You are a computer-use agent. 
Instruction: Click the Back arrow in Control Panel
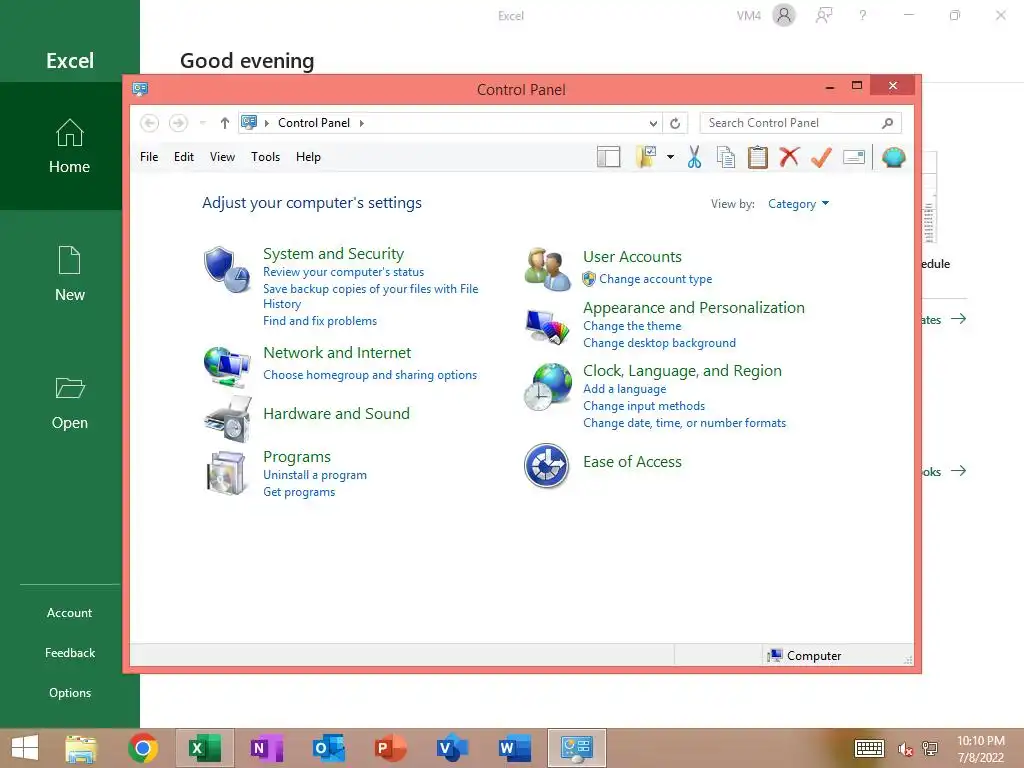coord(150,123)
